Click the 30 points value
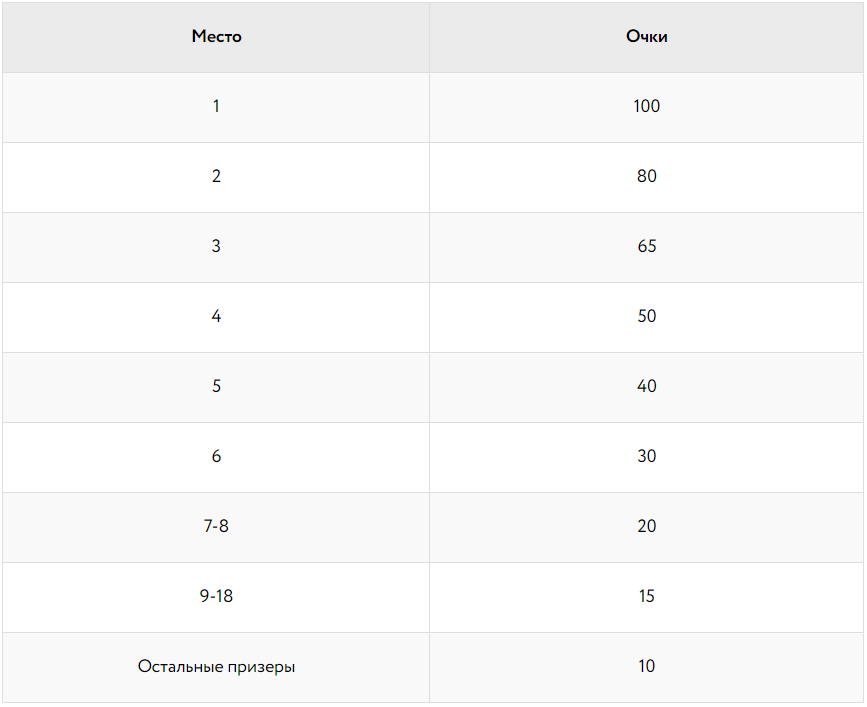867x707 pixels. coord(647,456)
